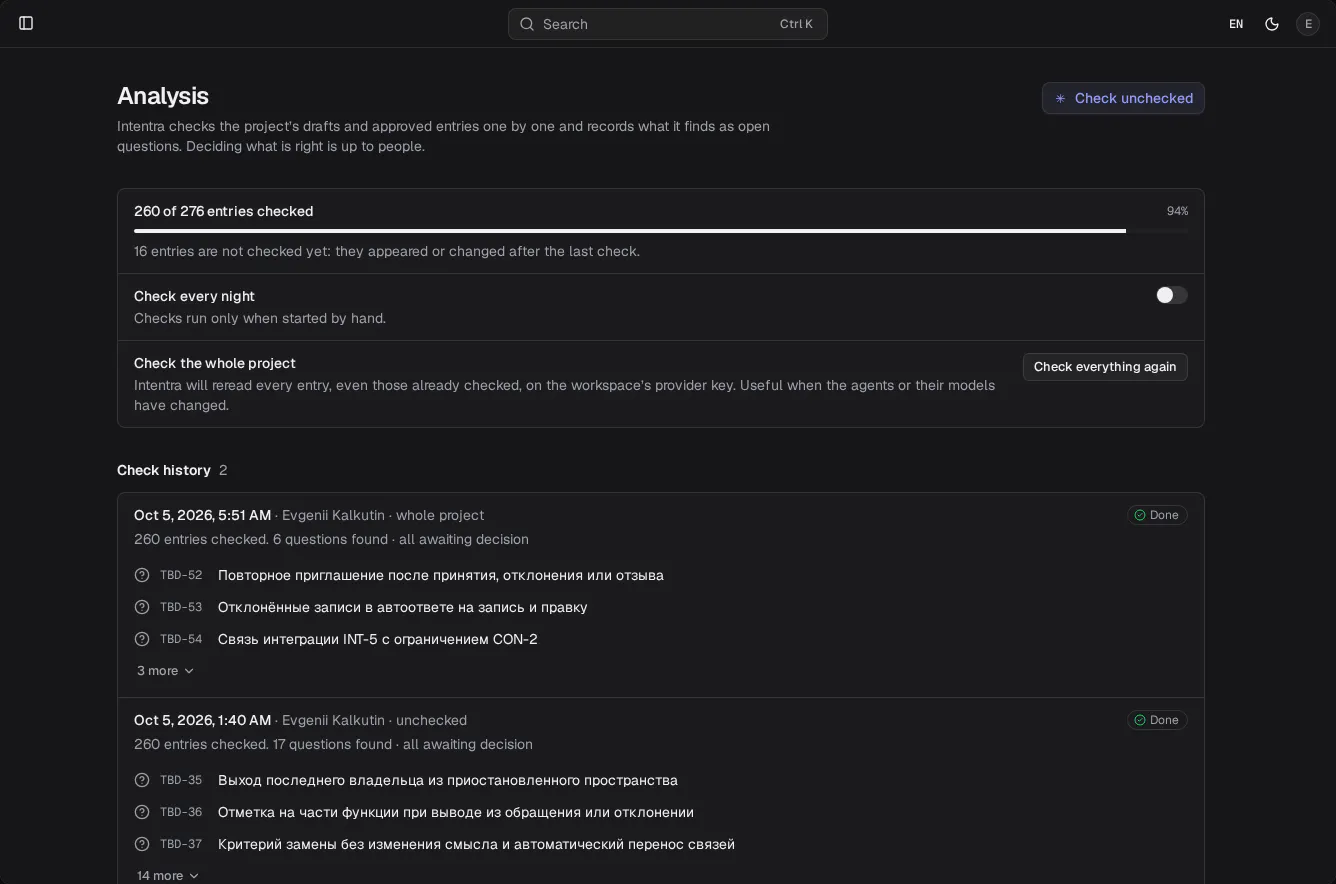Click the question icon beside TBD-36
This screenshot has height=884, width=1336.
click(x=142, y=812)
